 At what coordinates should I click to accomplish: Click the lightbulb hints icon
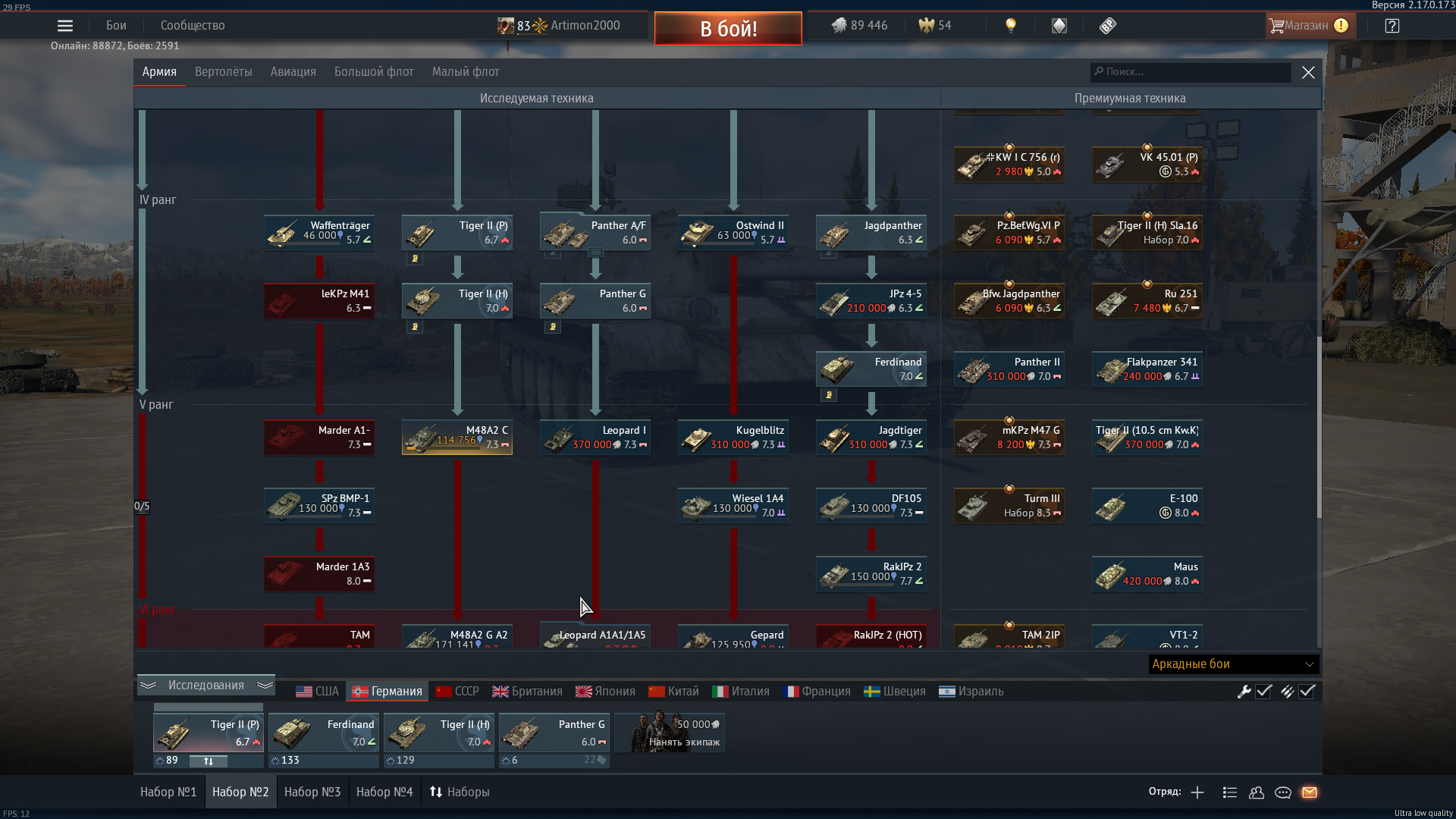pos(1010,26)
